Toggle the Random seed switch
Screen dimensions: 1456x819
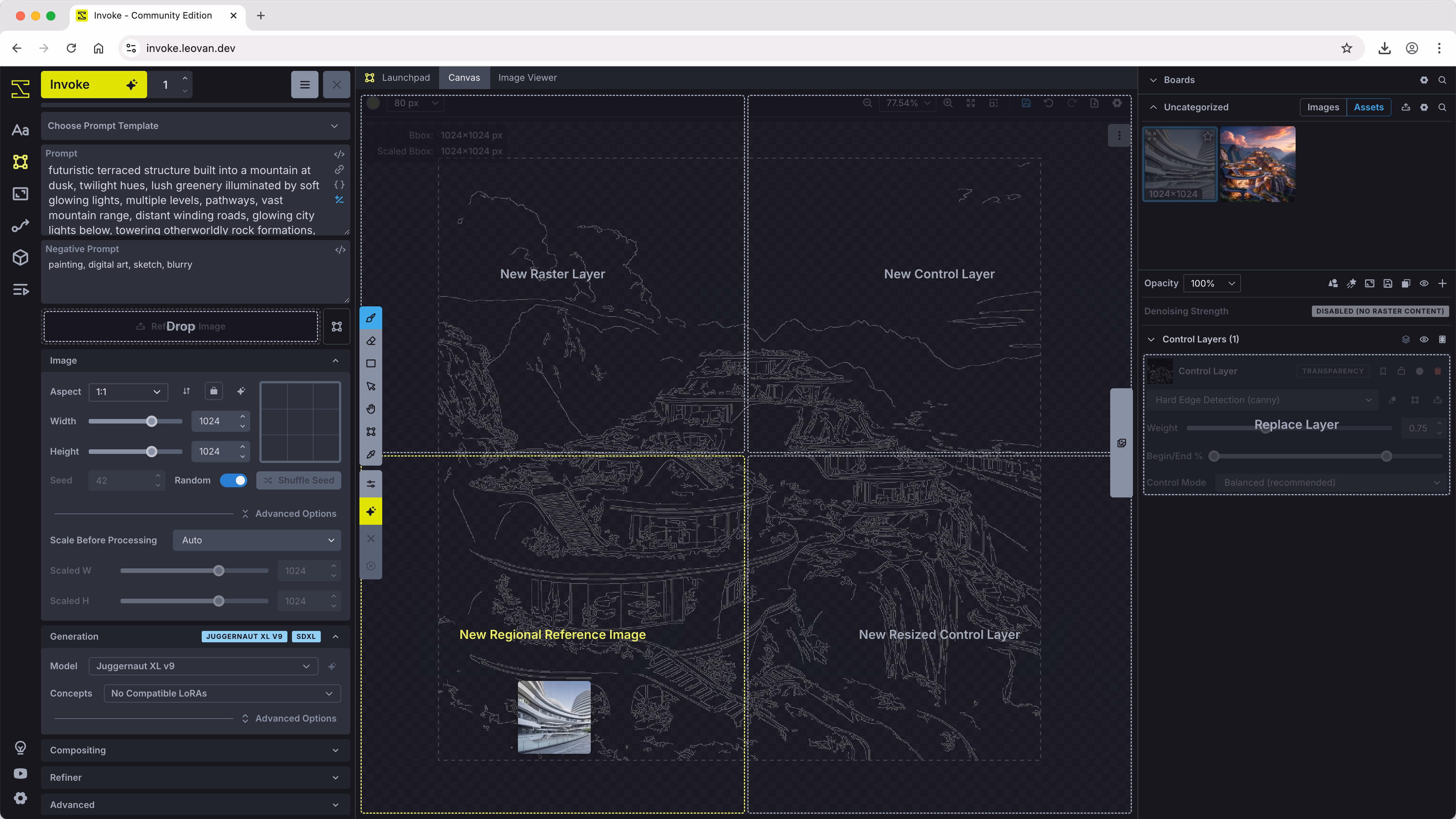click(x=234, y=480)
